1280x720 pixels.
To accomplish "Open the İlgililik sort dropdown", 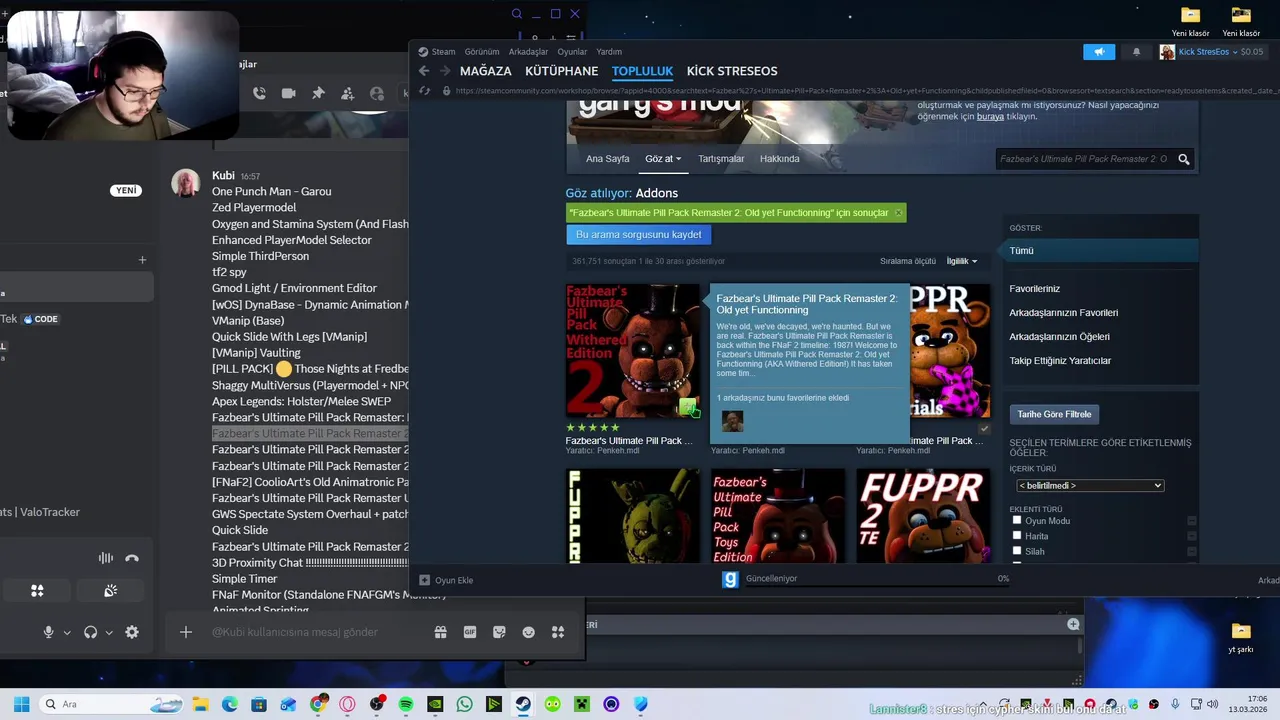I will (x=962, y=261).
